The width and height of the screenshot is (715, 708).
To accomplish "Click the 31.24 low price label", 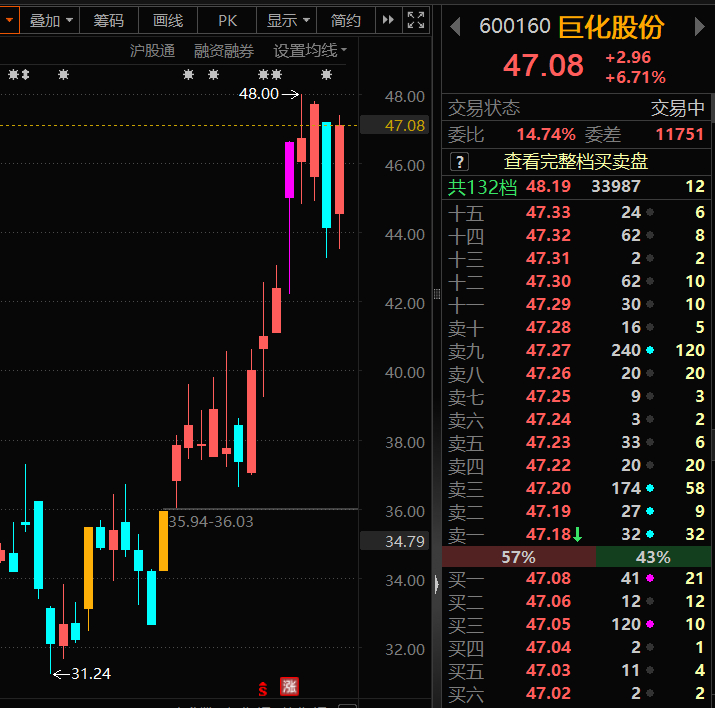I will 91,673.
